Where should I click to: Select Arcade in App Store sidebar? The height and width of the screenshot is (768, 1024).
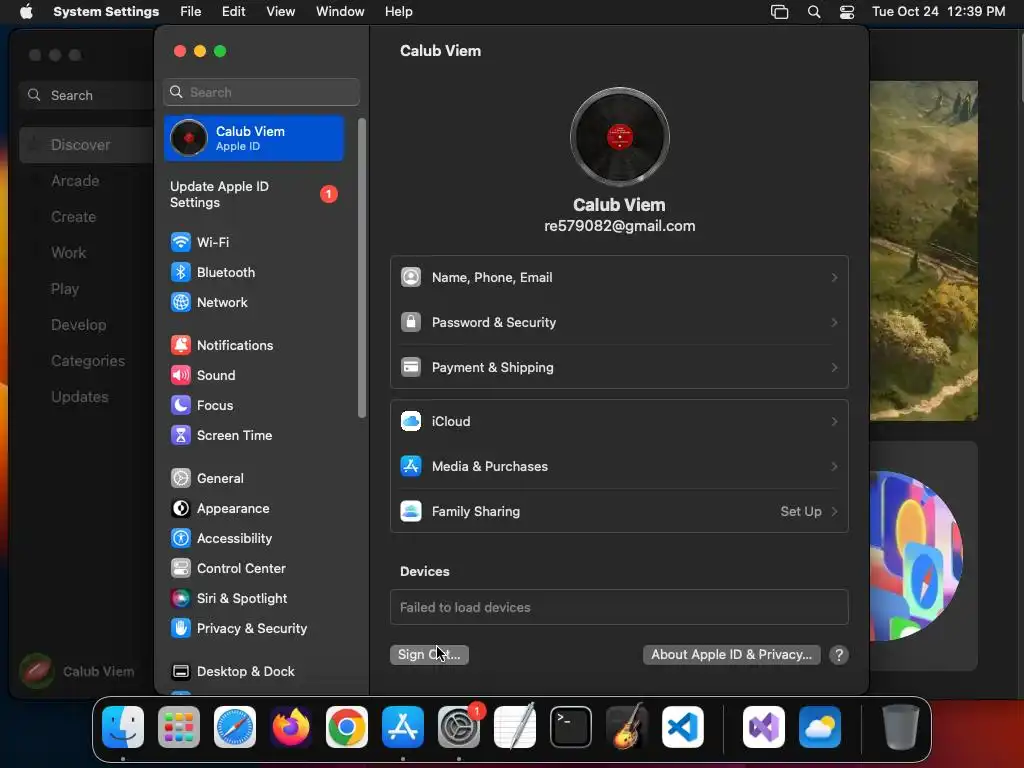click(x=87, y=181)
